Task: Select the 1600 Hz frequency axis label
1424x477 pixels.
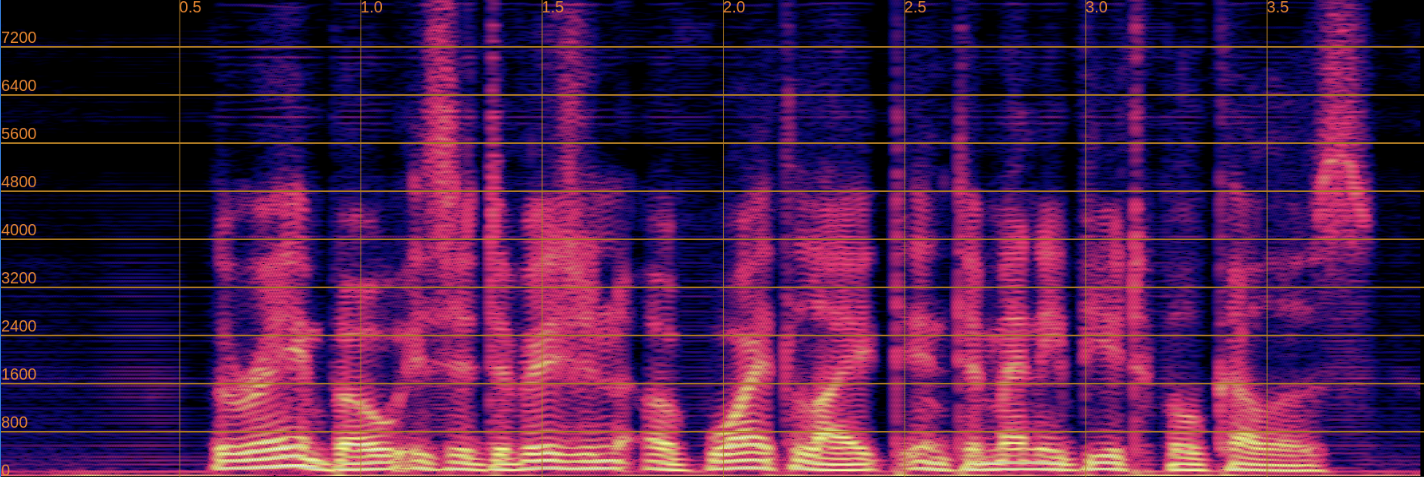Action: click(x=19, y=374)
